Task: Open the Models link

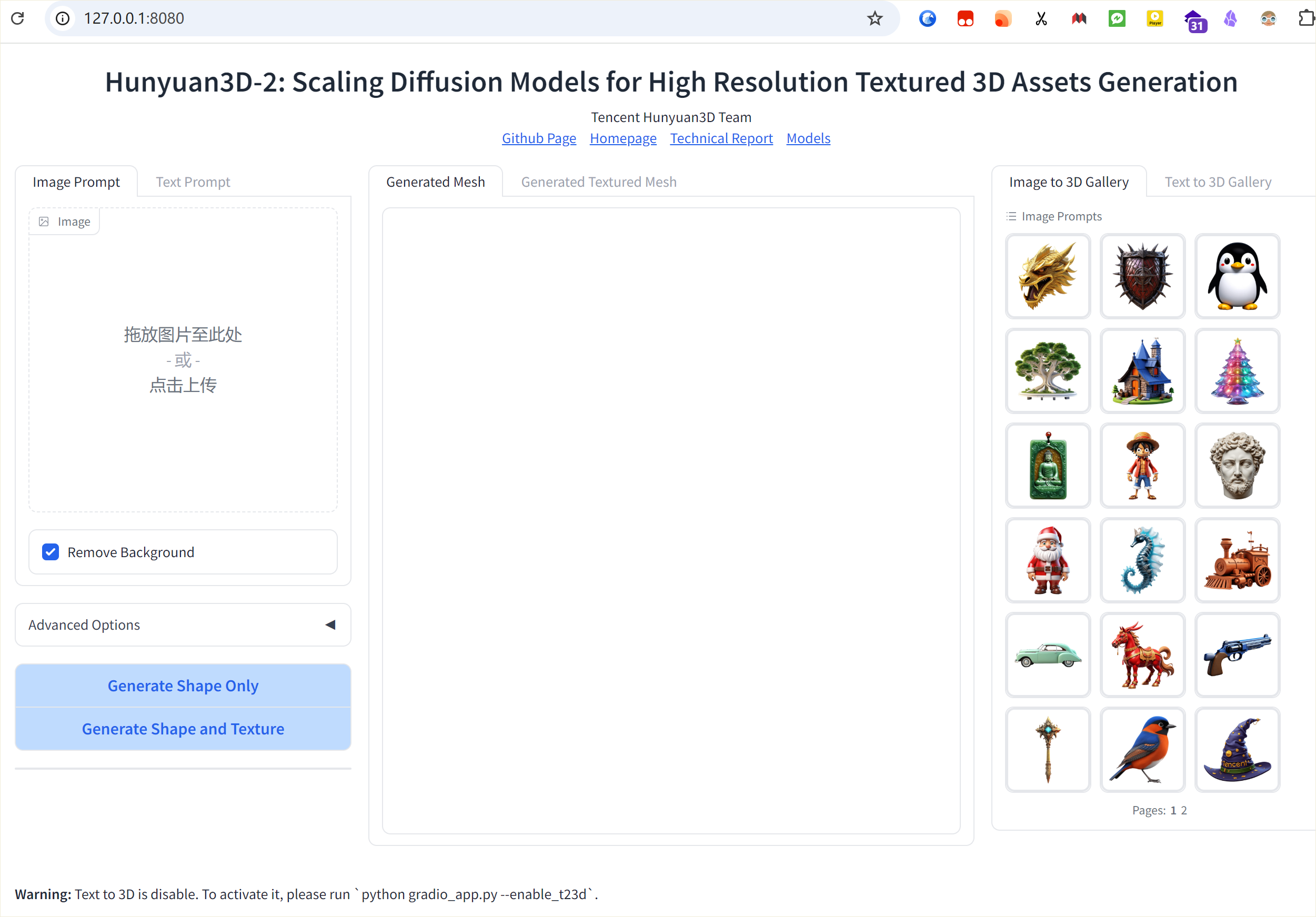Action: click(x=808, y=138)
